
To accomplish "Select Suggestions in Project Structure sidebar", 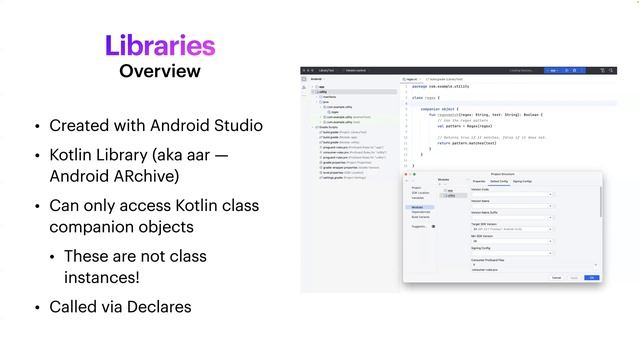I will coord(419,227).
